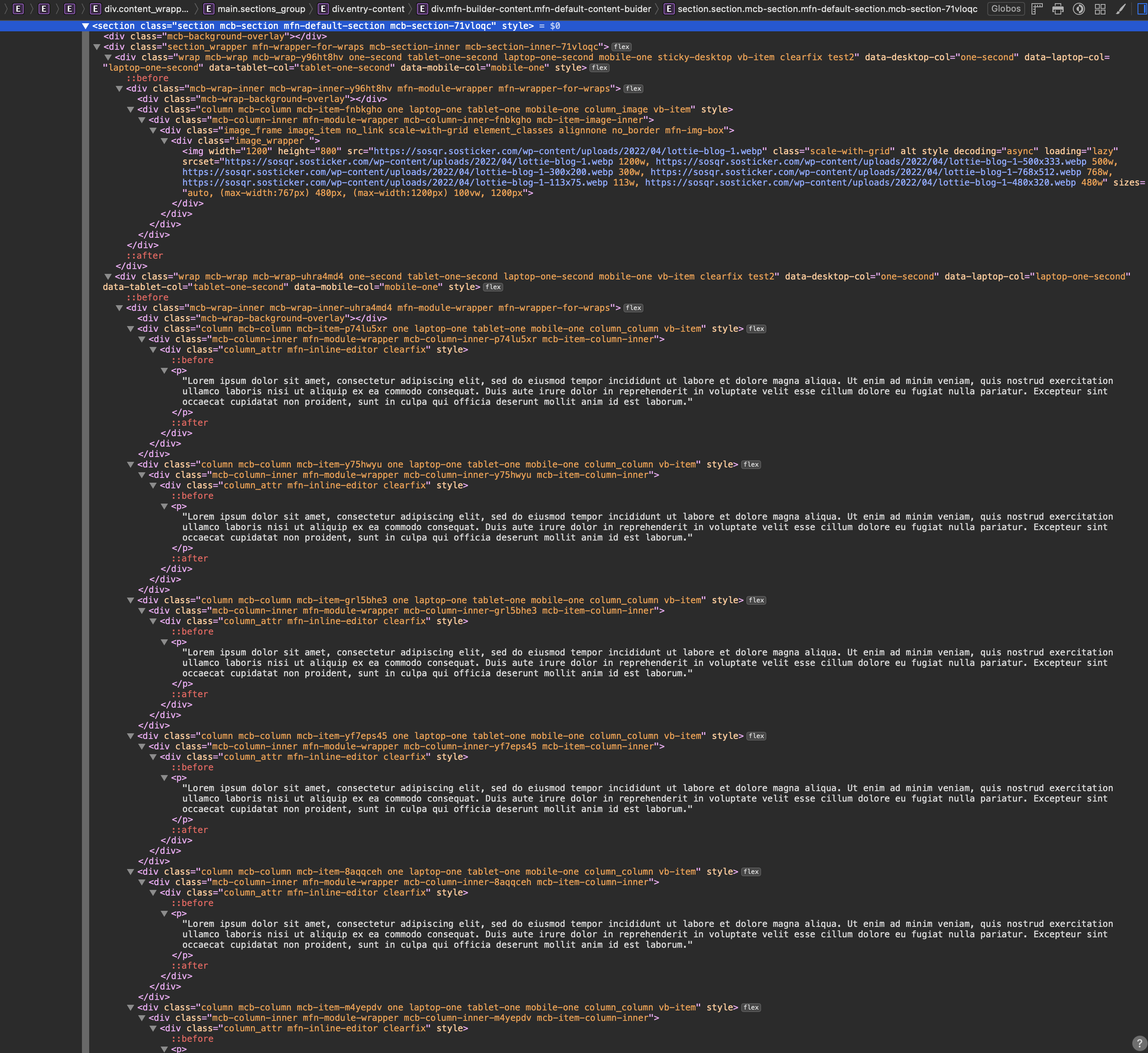Toggle forced appearance contrast icon
1148x1053 pixels.
click(1079, 9)
